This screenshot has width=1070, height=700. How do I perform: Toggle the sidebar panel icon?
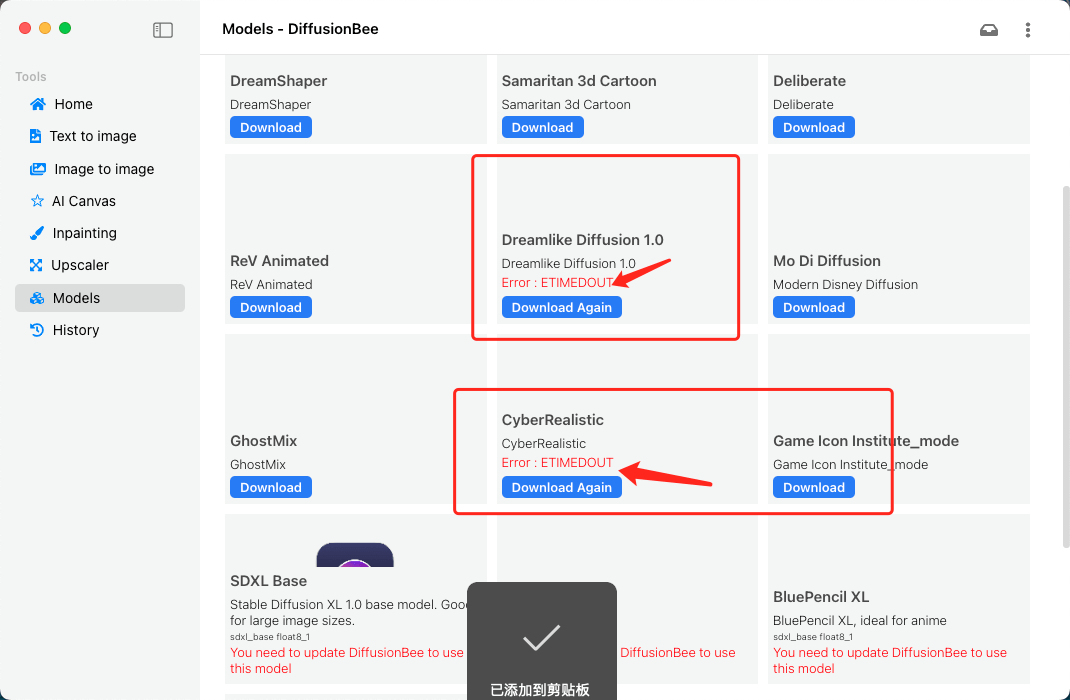pos(163,30)
